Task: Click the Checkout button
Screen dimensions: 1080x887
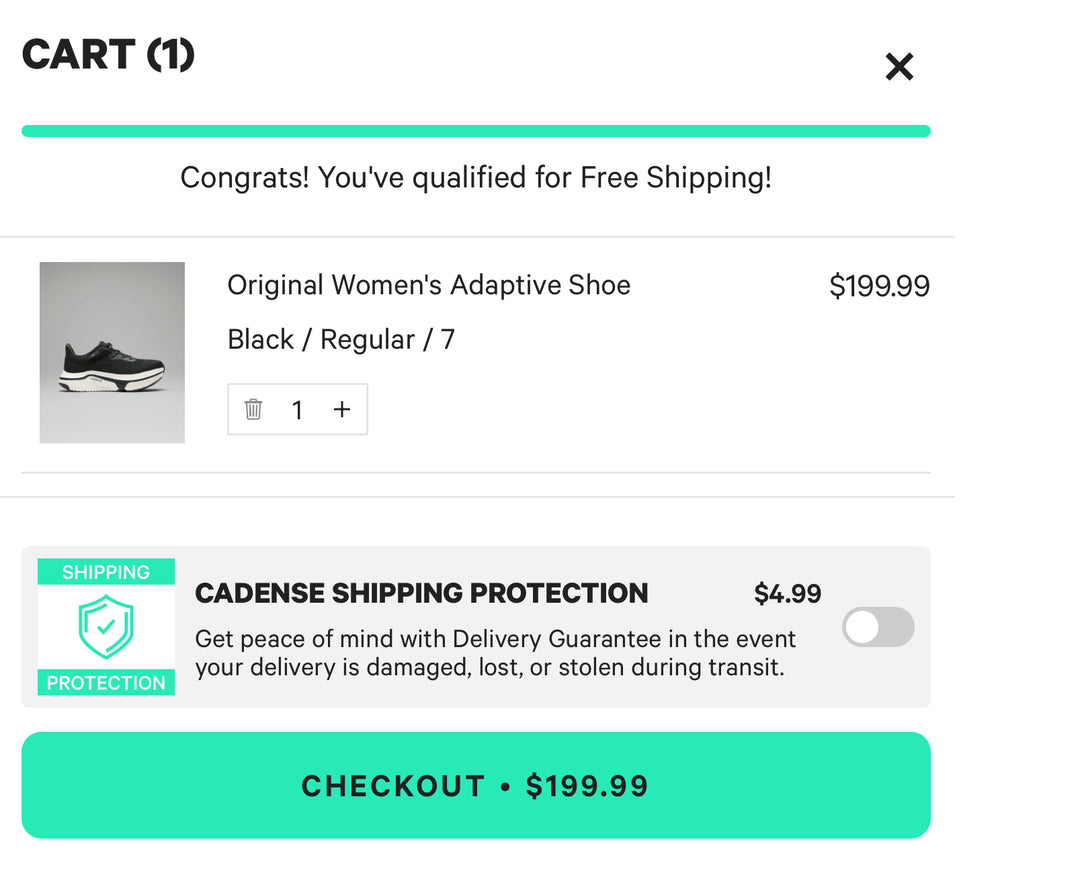Action: tap(476, 785)
